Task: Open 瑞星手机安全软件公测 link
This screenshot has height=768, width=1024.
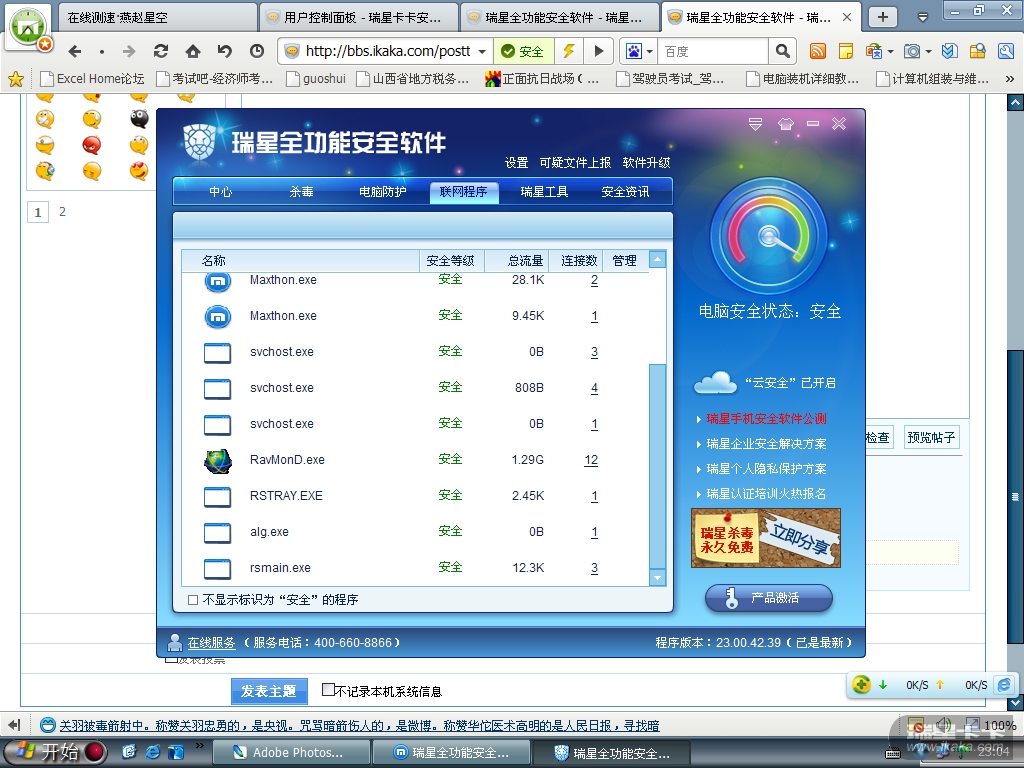Action: click(x=766, y=419)
